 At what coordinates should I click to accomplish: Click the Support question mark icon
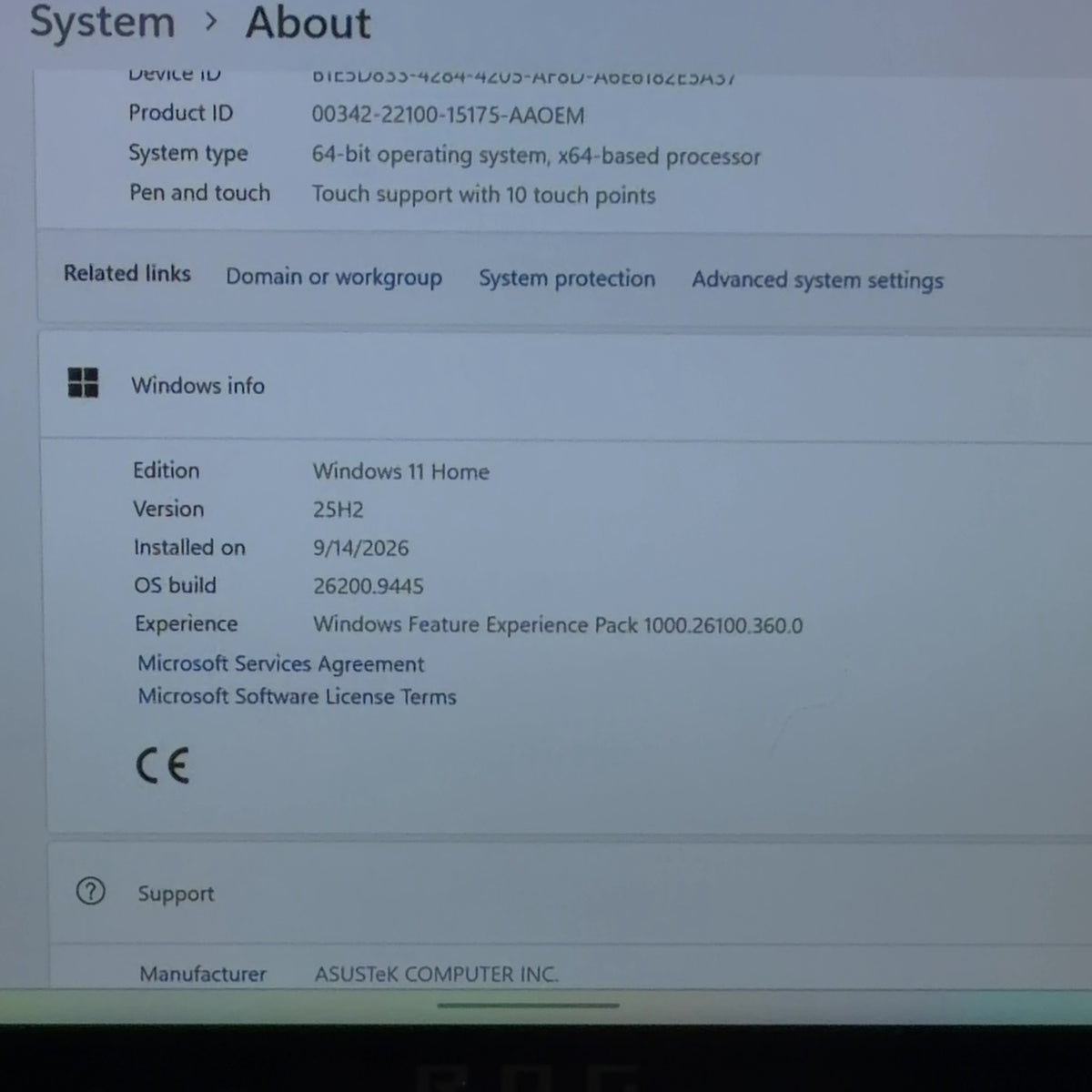[91, 892]
